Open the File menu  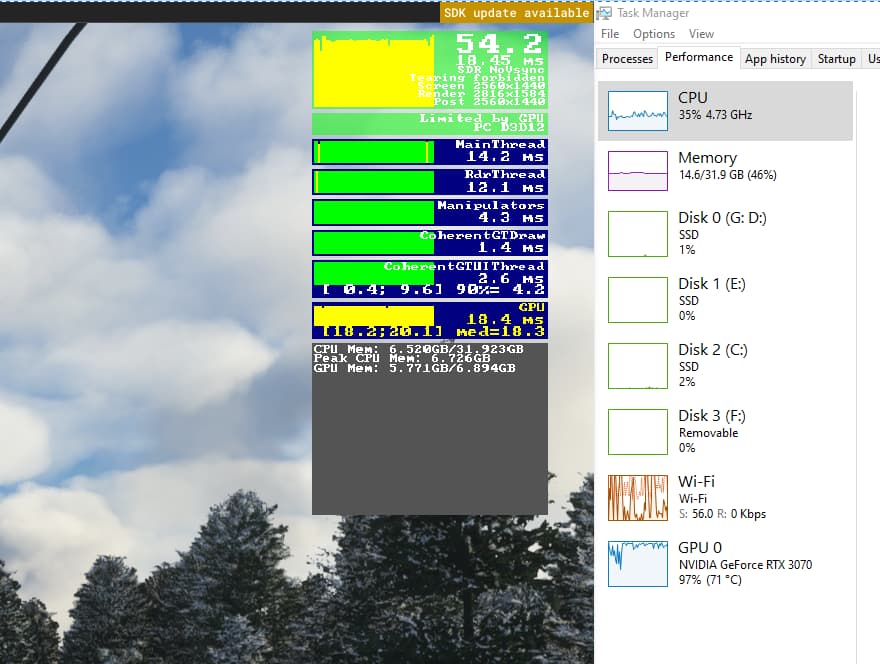[x=609, y=33]
